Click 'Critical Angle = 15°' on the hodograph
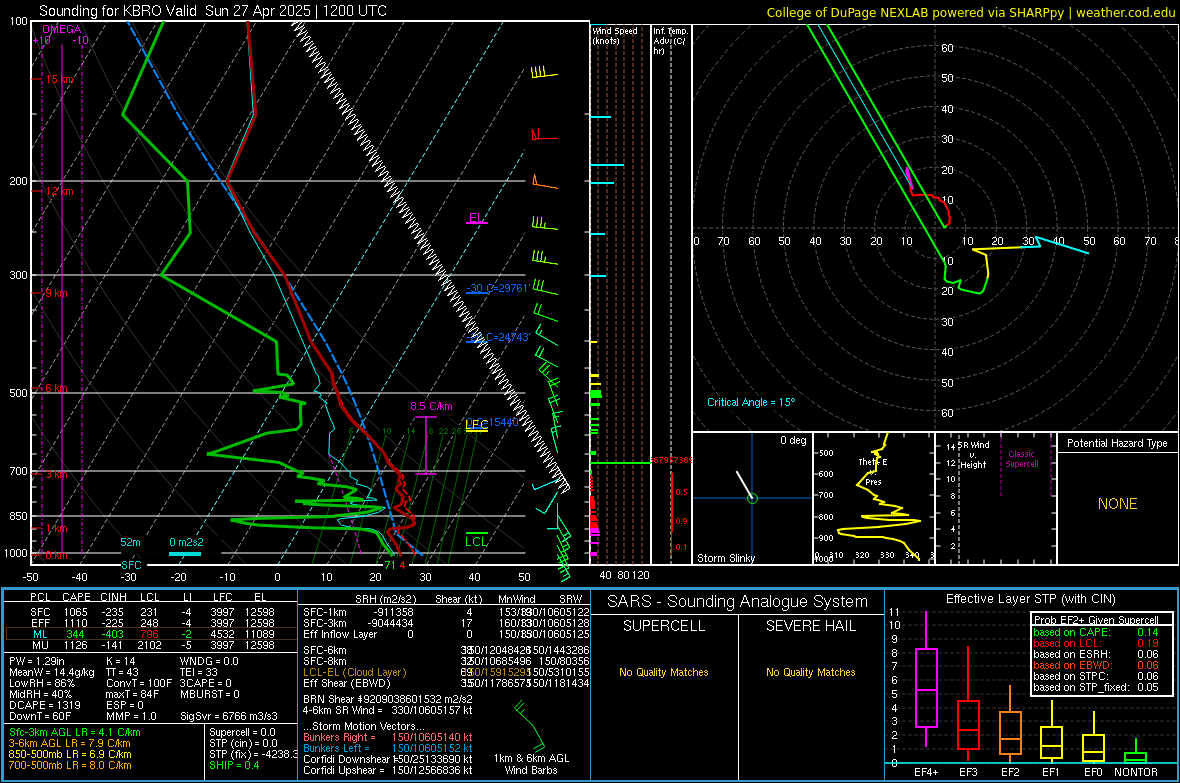 [751, 402]
